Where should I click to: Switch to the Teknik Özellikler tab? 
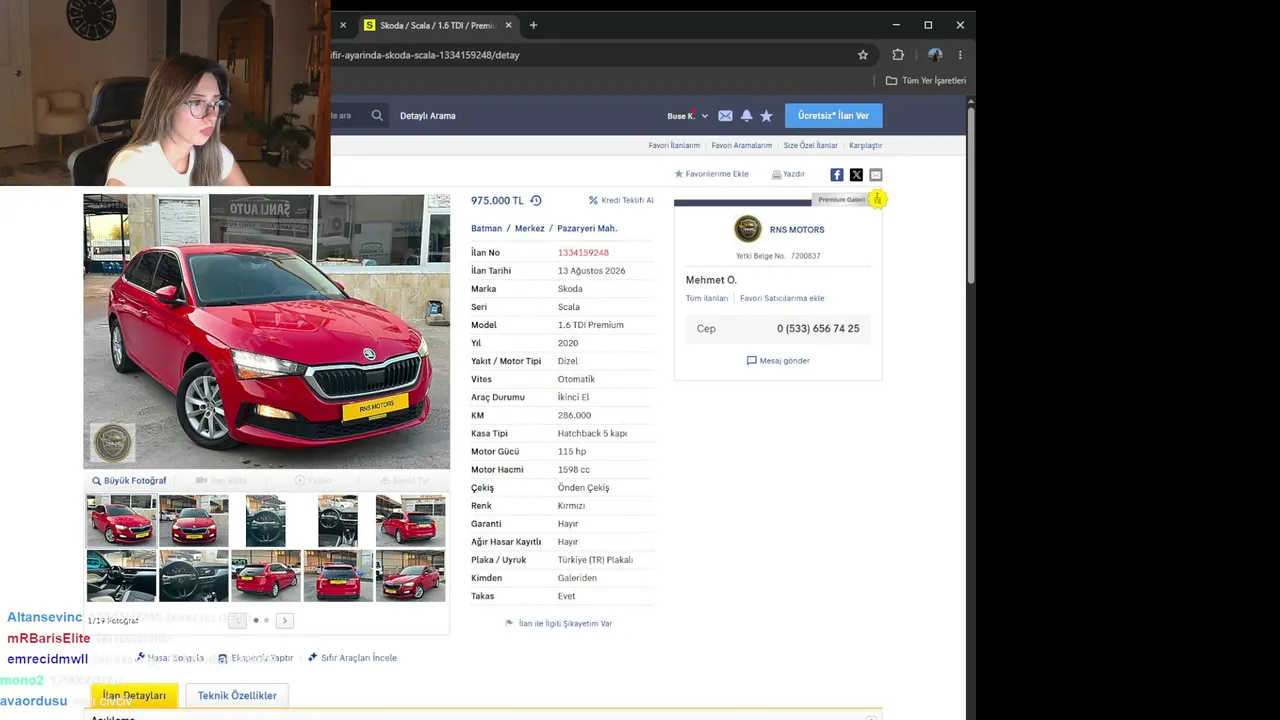pyautogui.click(x=237, y=696)
